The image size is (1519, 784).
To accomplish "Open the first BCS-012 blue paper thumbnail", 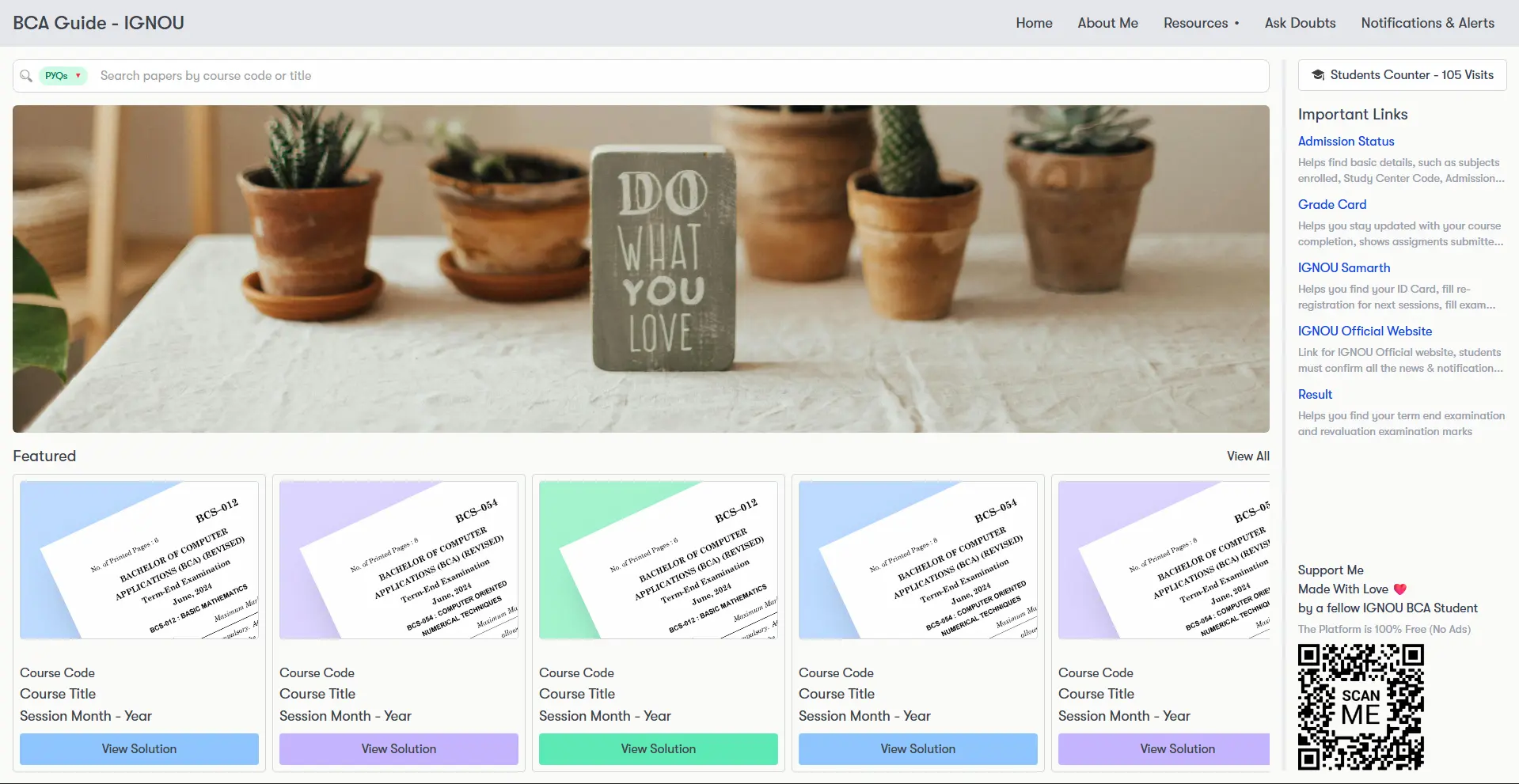I will coord(139,560).
